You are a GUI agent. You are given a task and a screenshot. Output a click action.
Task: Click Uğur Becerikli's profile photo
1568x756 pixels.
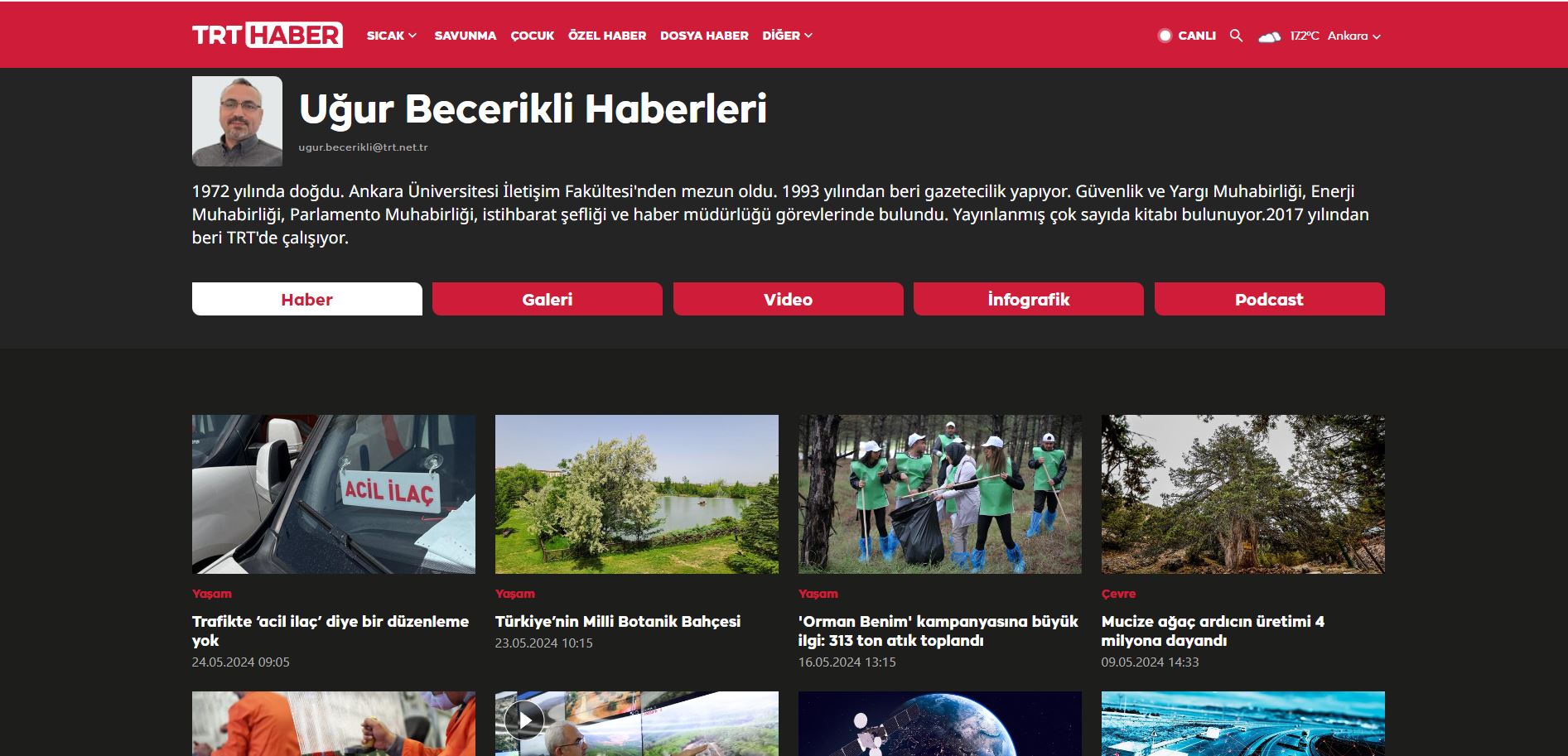[237, 122]
